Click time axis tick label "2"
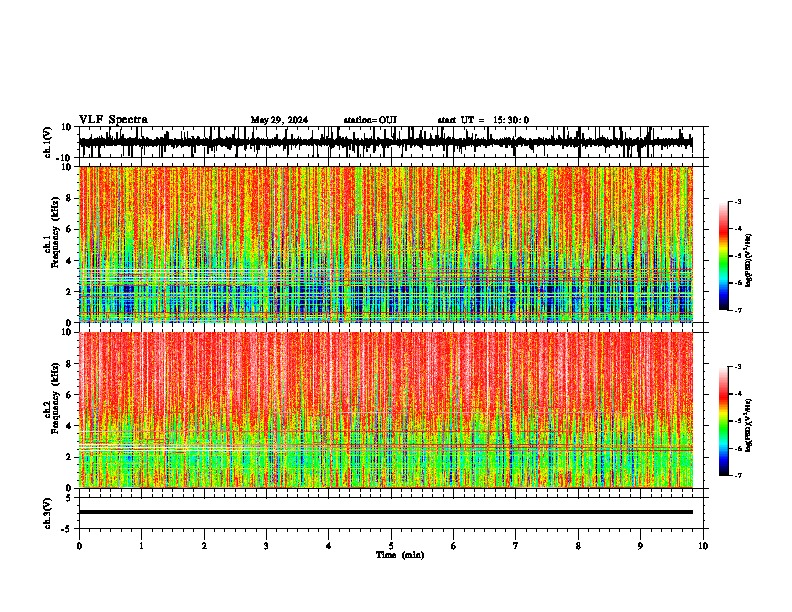The image size is (792, 612). point(204,546)
